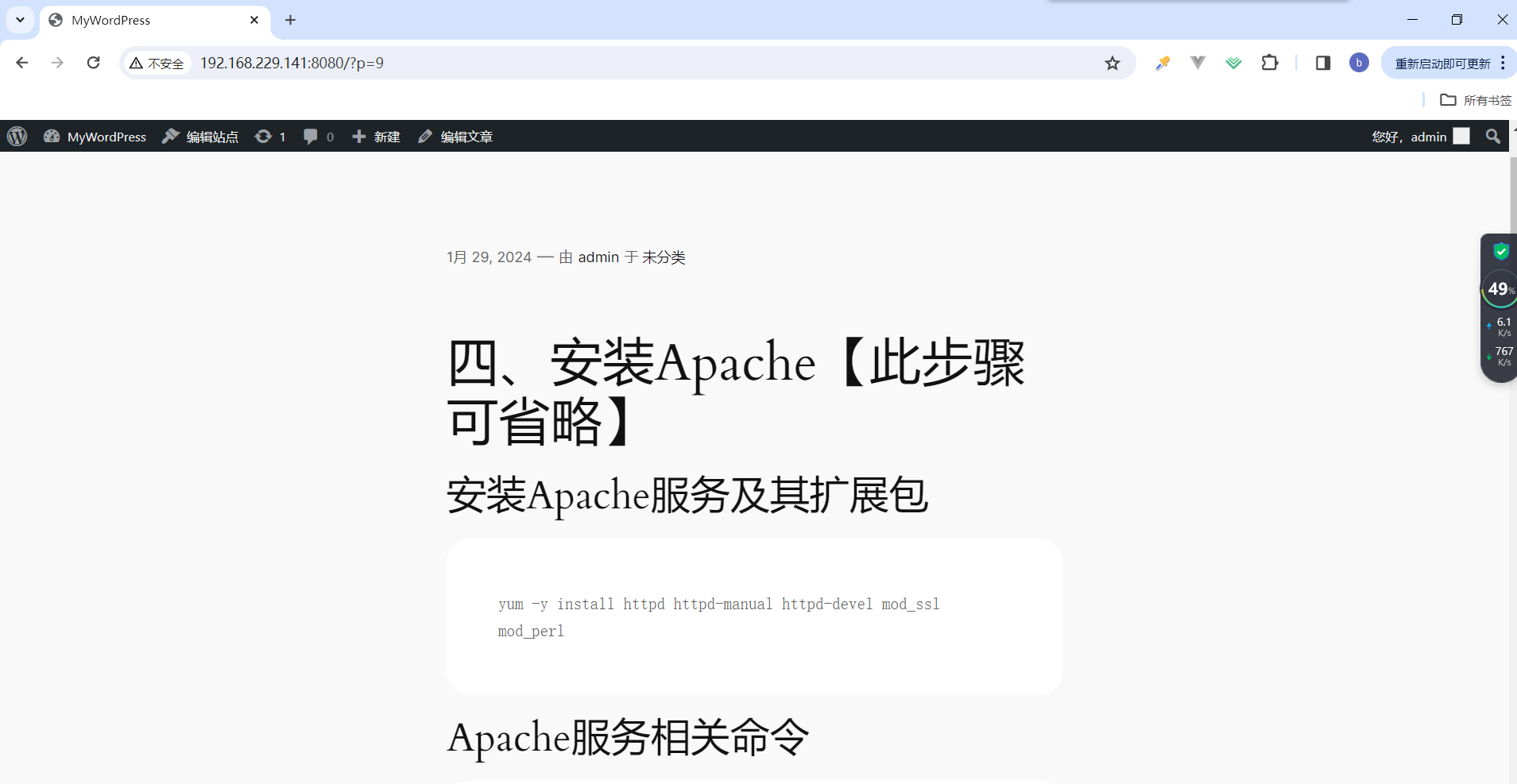
Task: Click the yum install httpd code block
Action: [754, 617]
